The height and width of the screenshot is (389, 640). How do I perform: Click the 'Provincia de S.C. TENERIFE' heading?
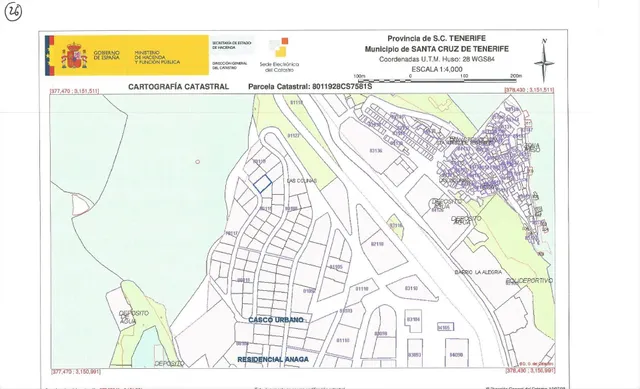click(x=436, y=38)
